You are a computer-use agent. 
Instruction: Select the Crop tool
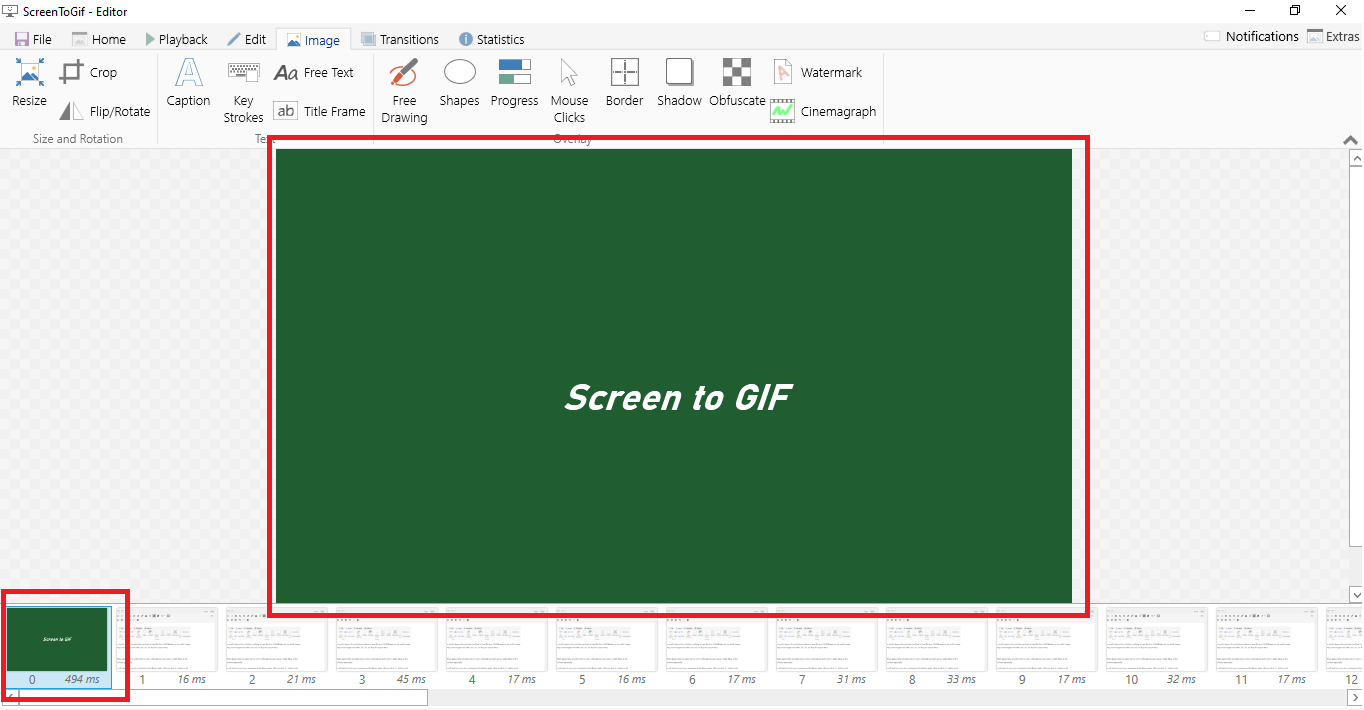(x=89, y=72)
